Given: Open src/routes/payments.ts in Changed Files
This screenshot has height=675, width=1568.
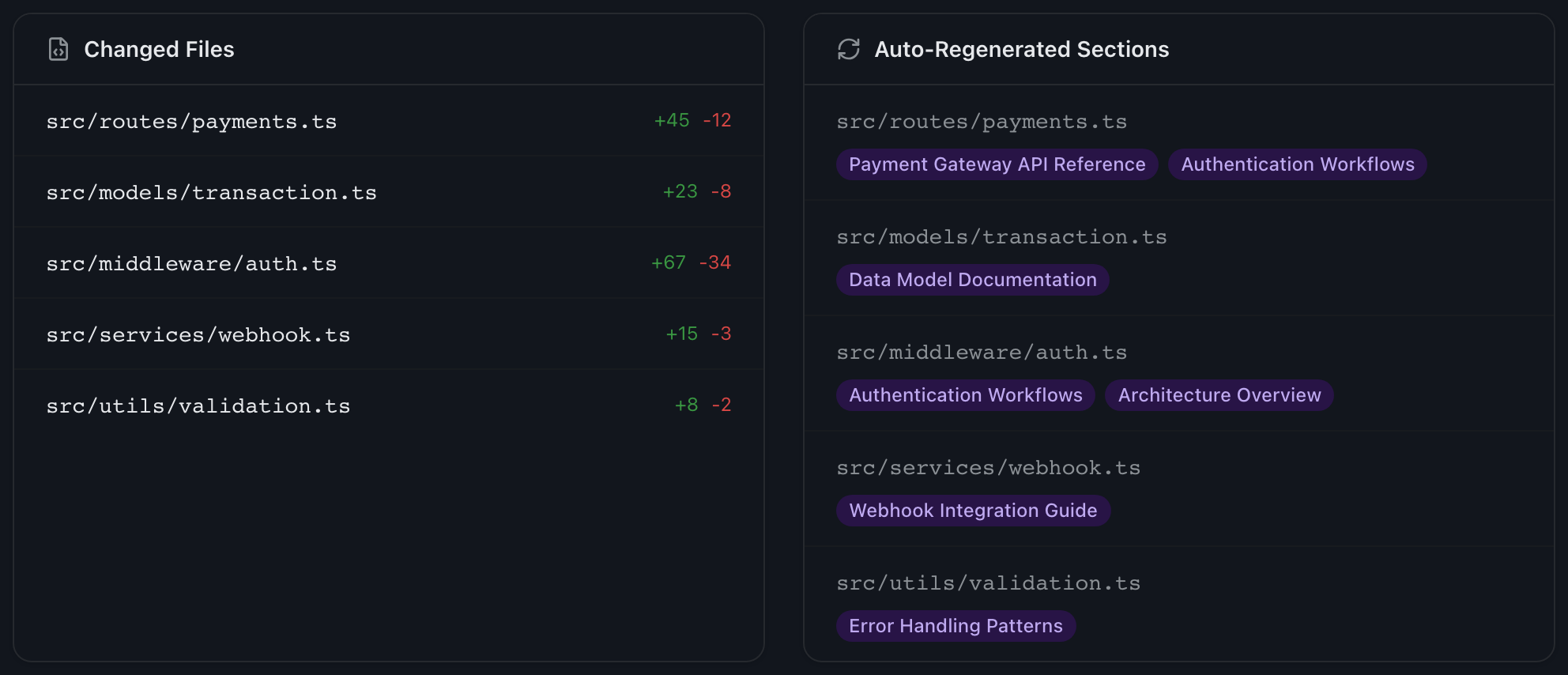Looking at the screenshot, I should (x=191, y=121).
